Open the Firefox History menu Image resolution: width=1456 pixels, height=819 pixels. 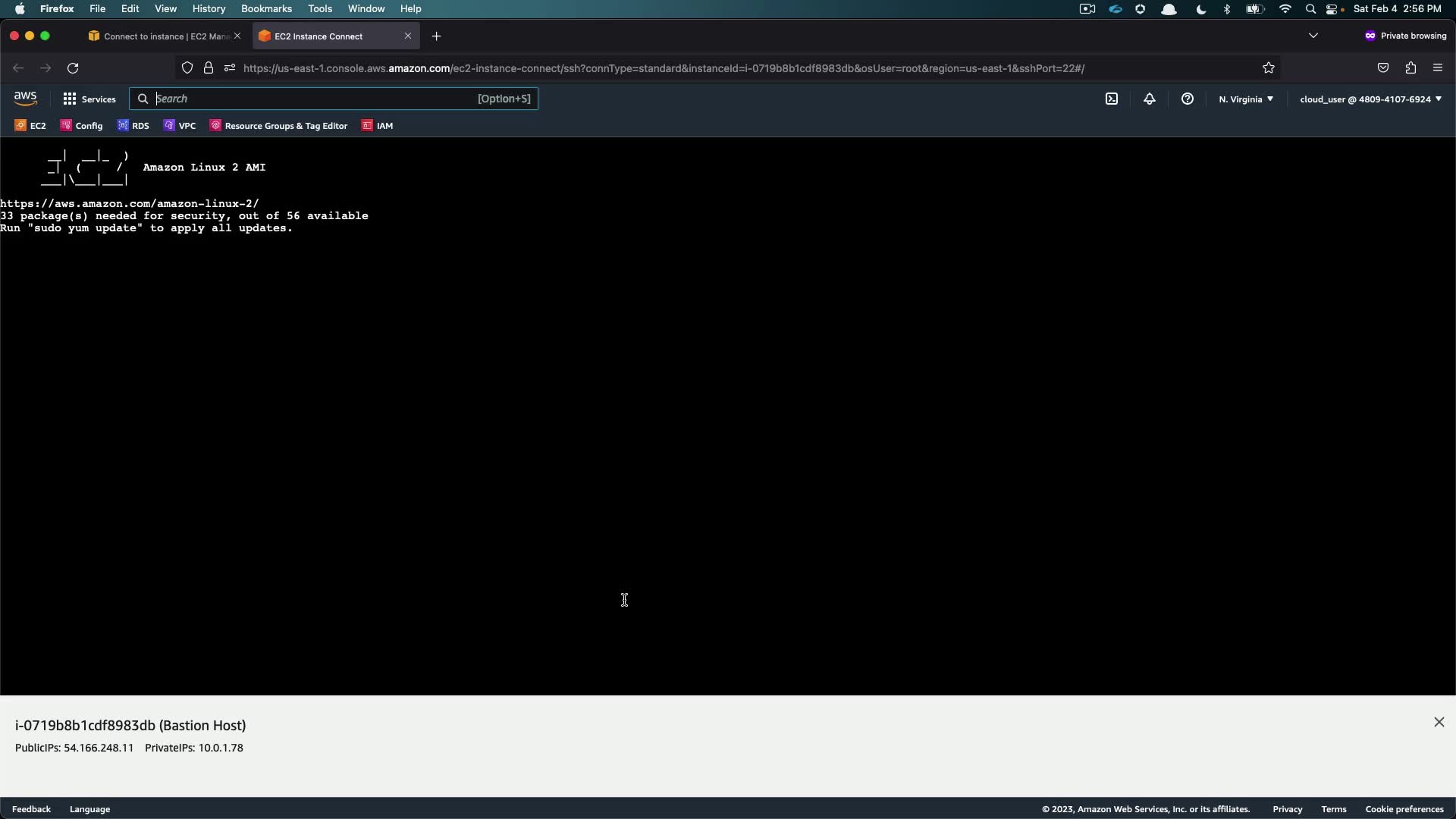209,9
